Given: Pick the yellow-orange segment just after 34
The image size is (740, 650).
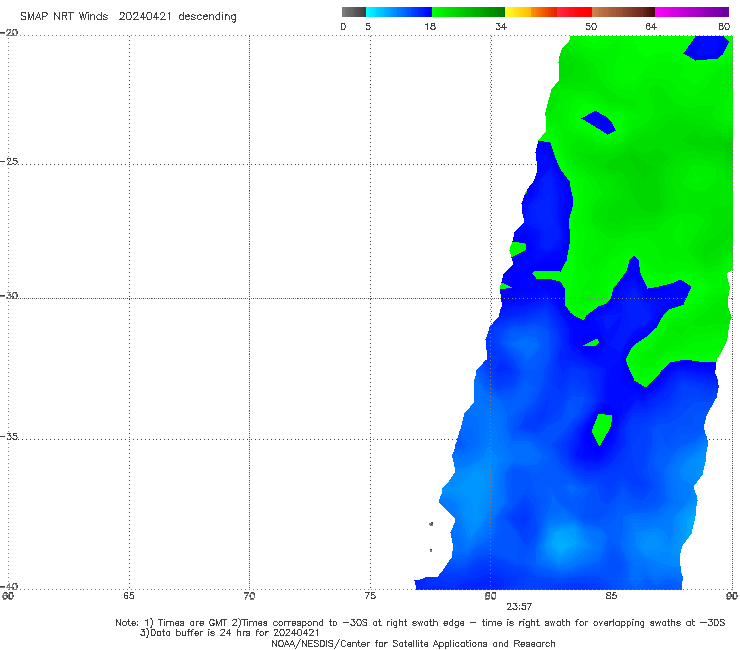Looking at the screenshot, I should point(531,12).
